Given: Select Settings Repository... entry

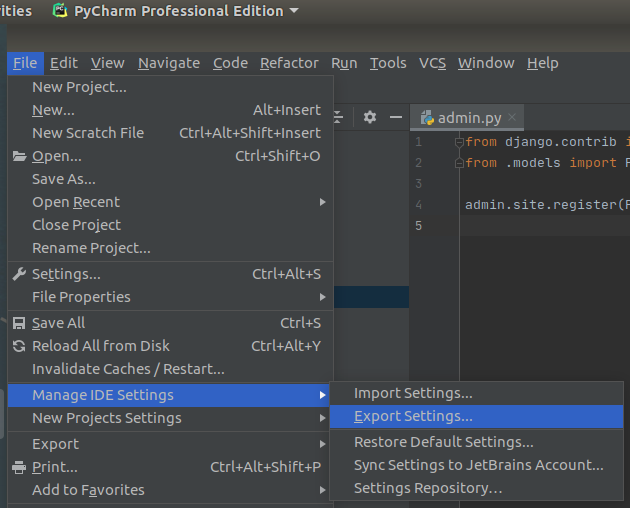Looking at the screenshot, I should pos(477,488).
